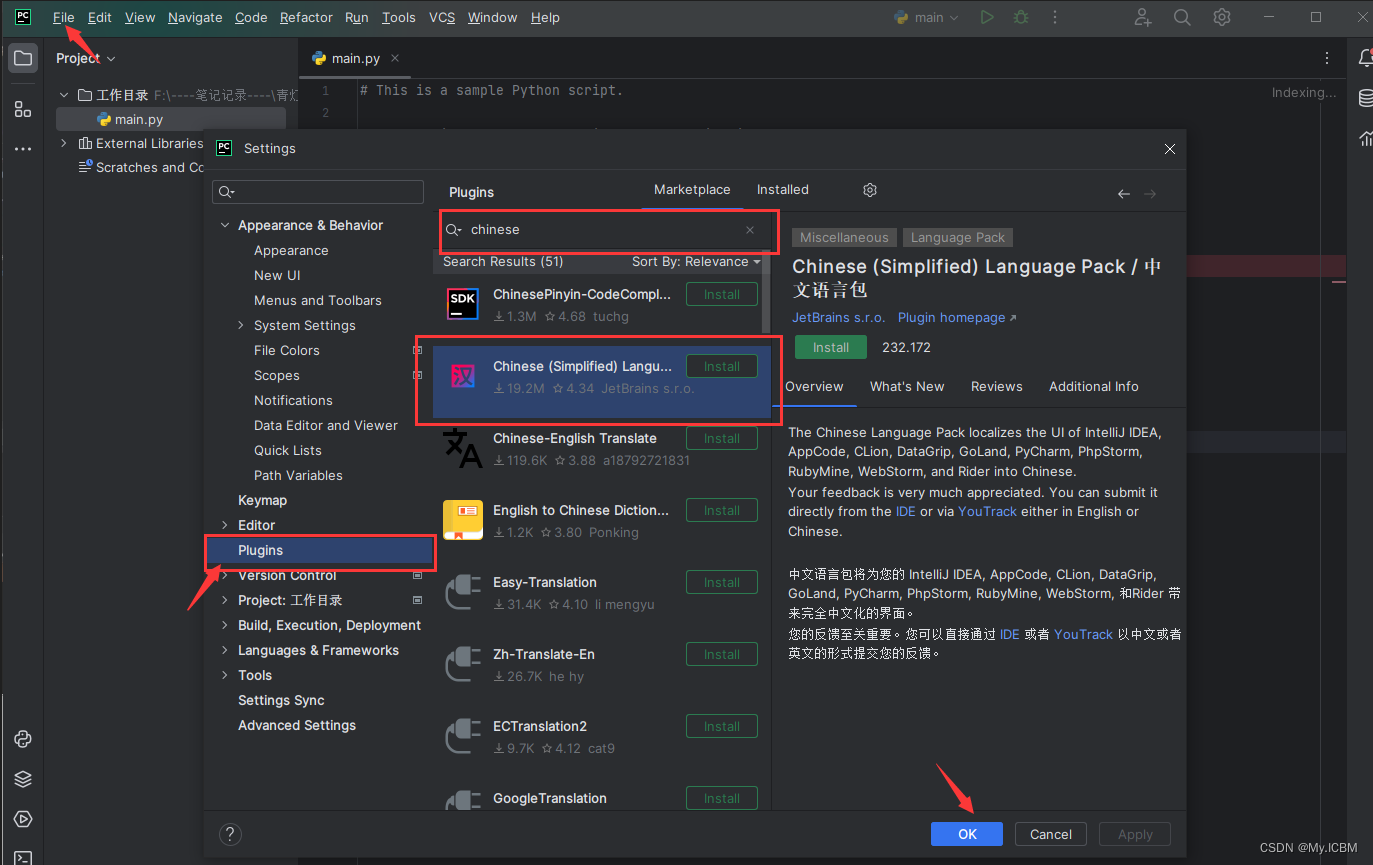The width and height of the screenshot is (1373, 865).
Task: Expand the Editor settings section
Action: (x=225, y=526)
